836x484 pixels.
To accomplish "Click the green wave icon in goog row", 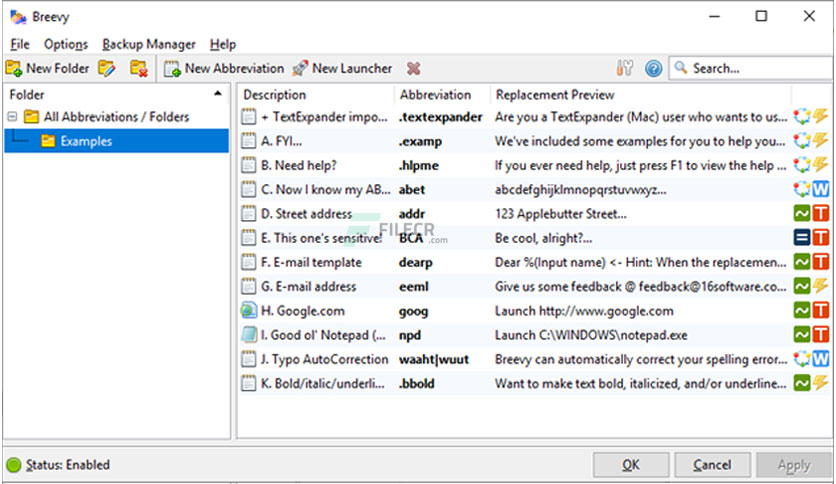I will 802,310.
